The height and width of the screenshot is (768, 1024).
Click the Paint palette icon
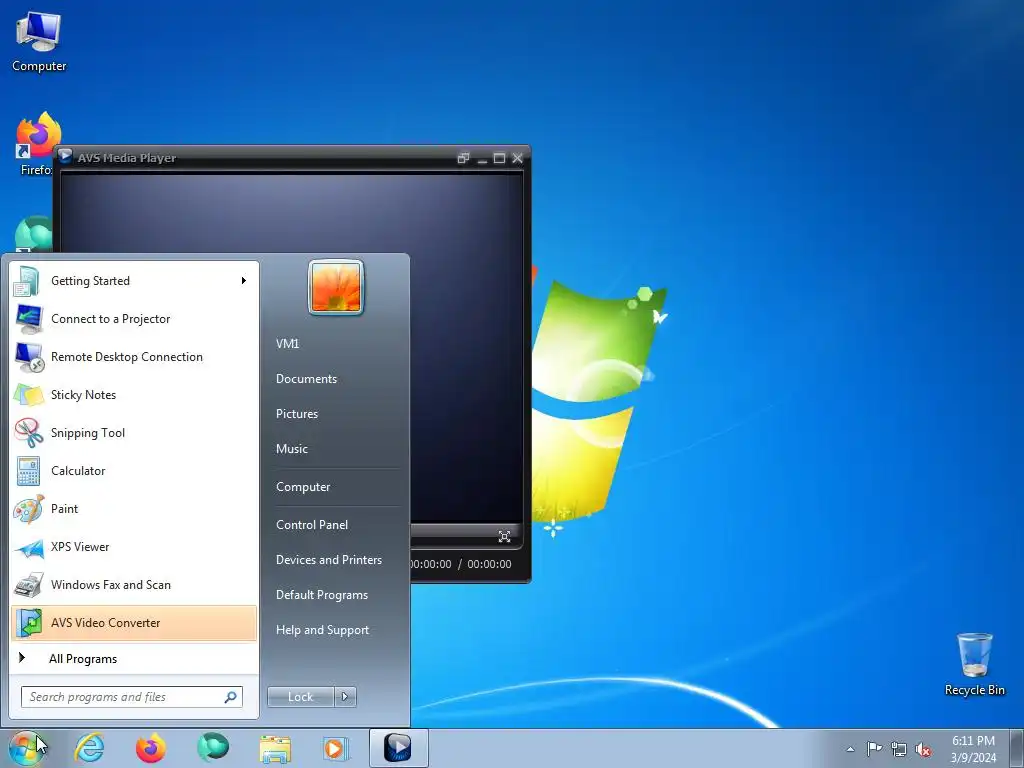pos(29,509)
